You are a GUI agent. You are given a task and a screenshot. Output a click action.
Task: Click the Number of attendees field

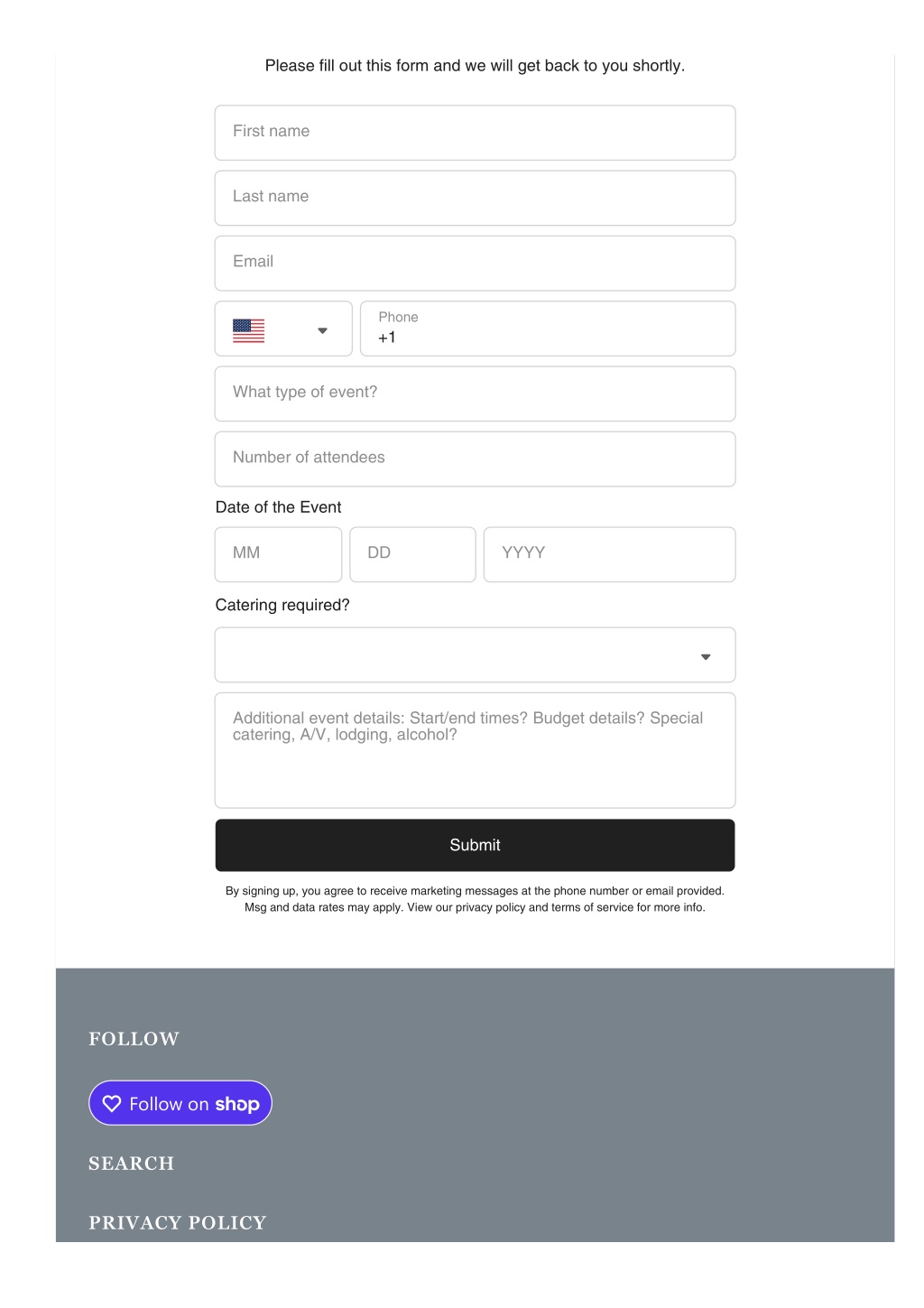click(x=475, y=459)
